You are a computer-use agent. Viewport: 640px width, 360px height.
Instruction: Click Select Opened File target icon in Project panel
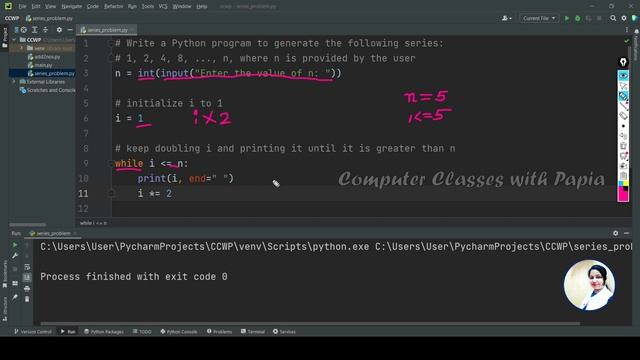click(24, 30)
